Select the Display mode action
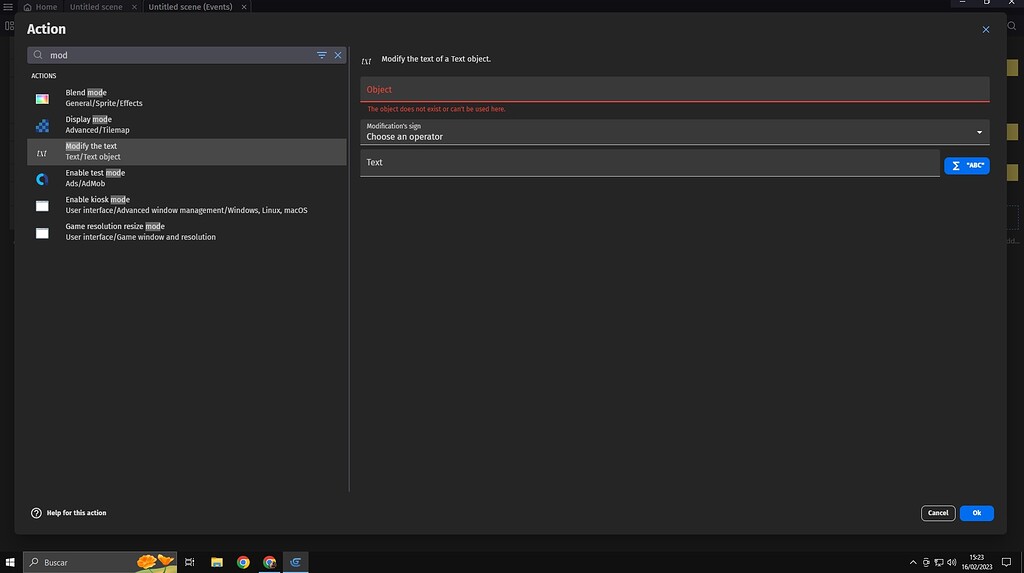The width and height of the screenshot is (1024, 573). (187, 125)
